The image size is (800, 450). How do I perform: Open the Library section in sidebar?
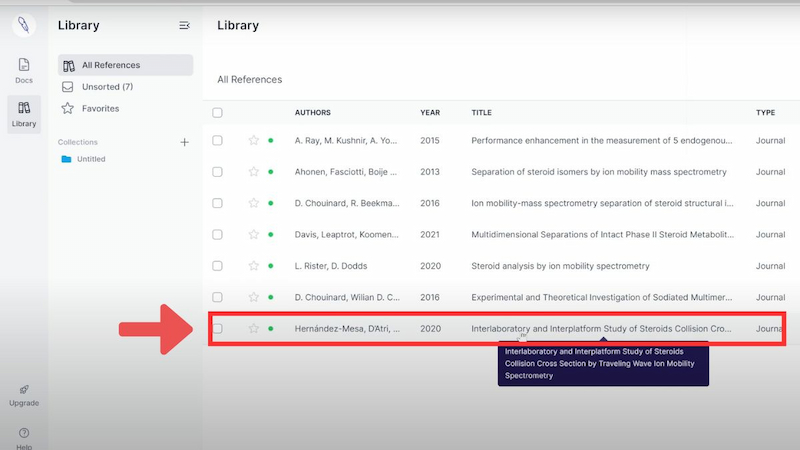click(x=23, y=114)
